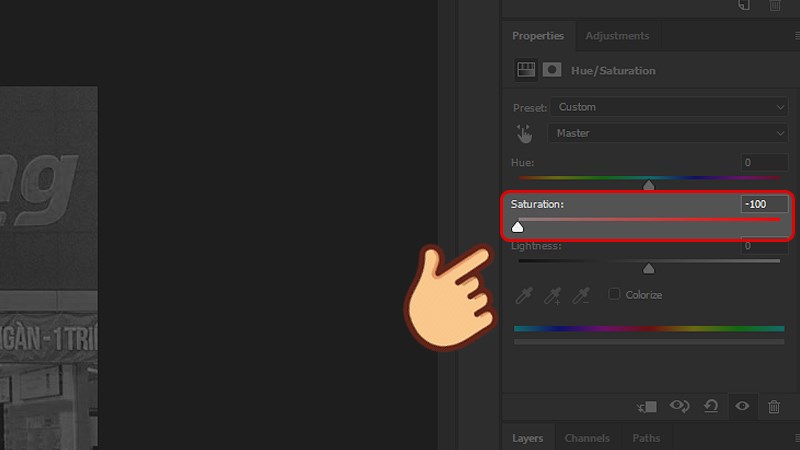This screenshot has height=450, width=800.
Task: View the previous state of adjustment
Action: click(680, 406)
